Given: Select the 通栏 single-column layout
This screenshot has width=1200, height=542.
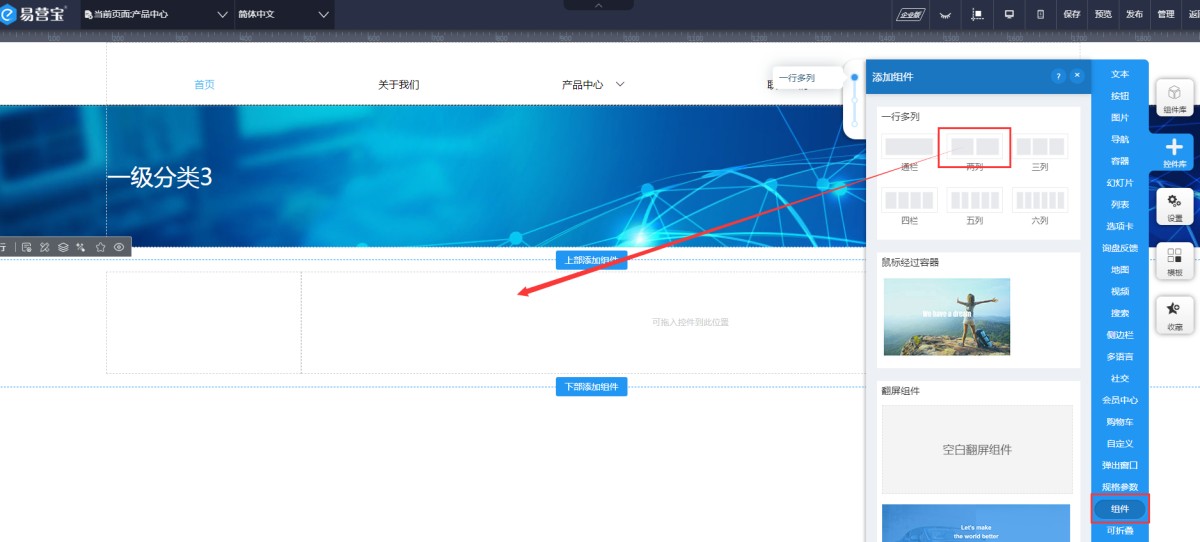Looking at the screenshot, I should click(x=909, y=147).
